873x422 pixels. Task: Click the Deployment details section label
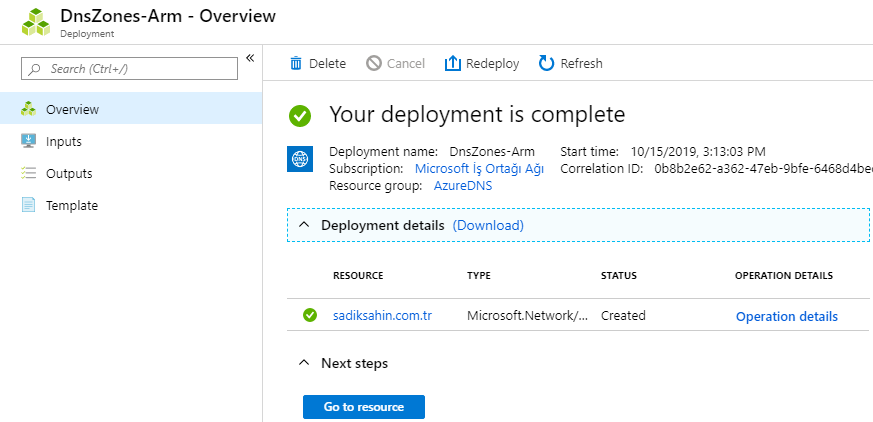(x=383, y=225)
